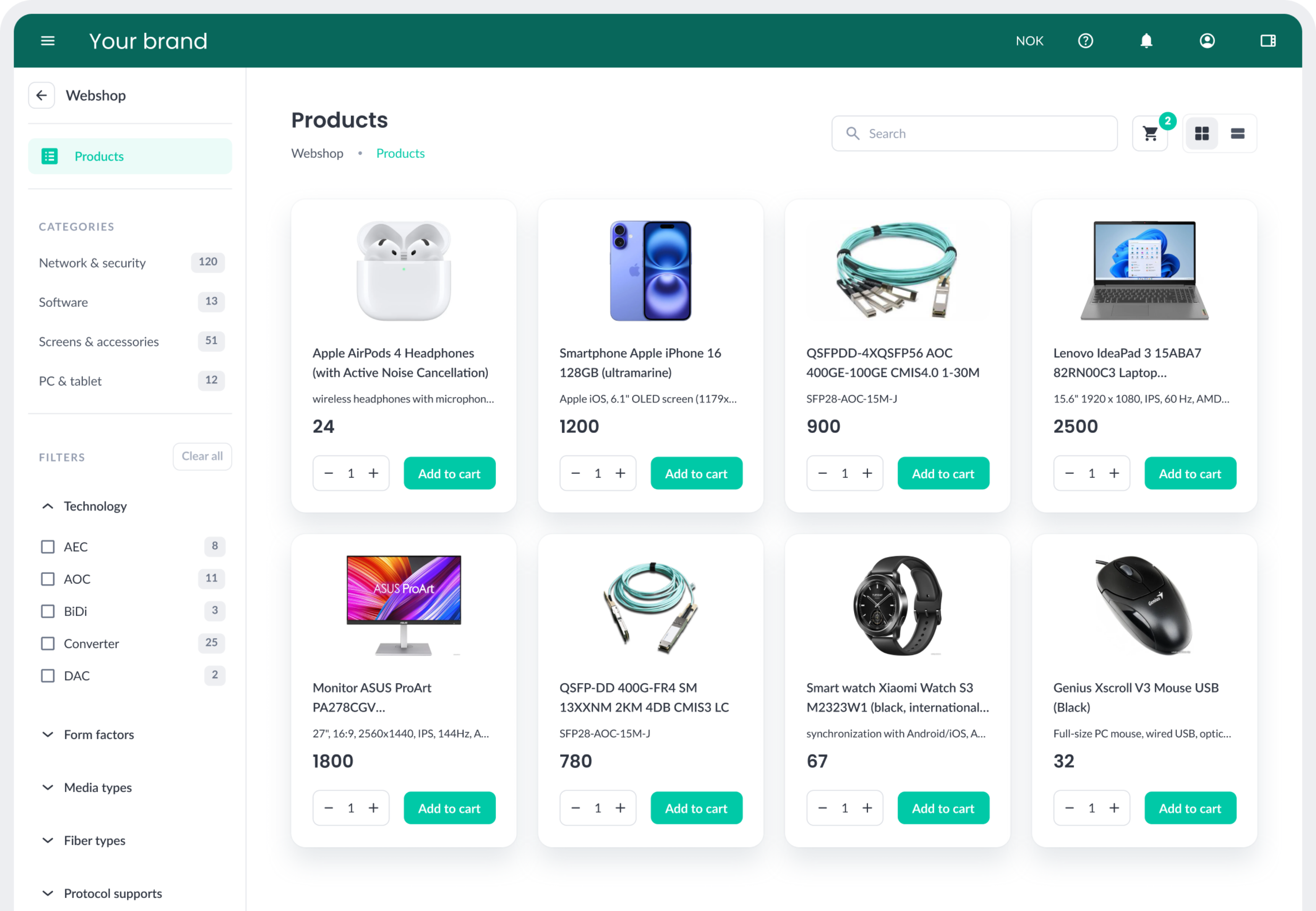Screen dimensions: 1316x911
Task: Switch to grid view layout
Action: [1201, 134]
